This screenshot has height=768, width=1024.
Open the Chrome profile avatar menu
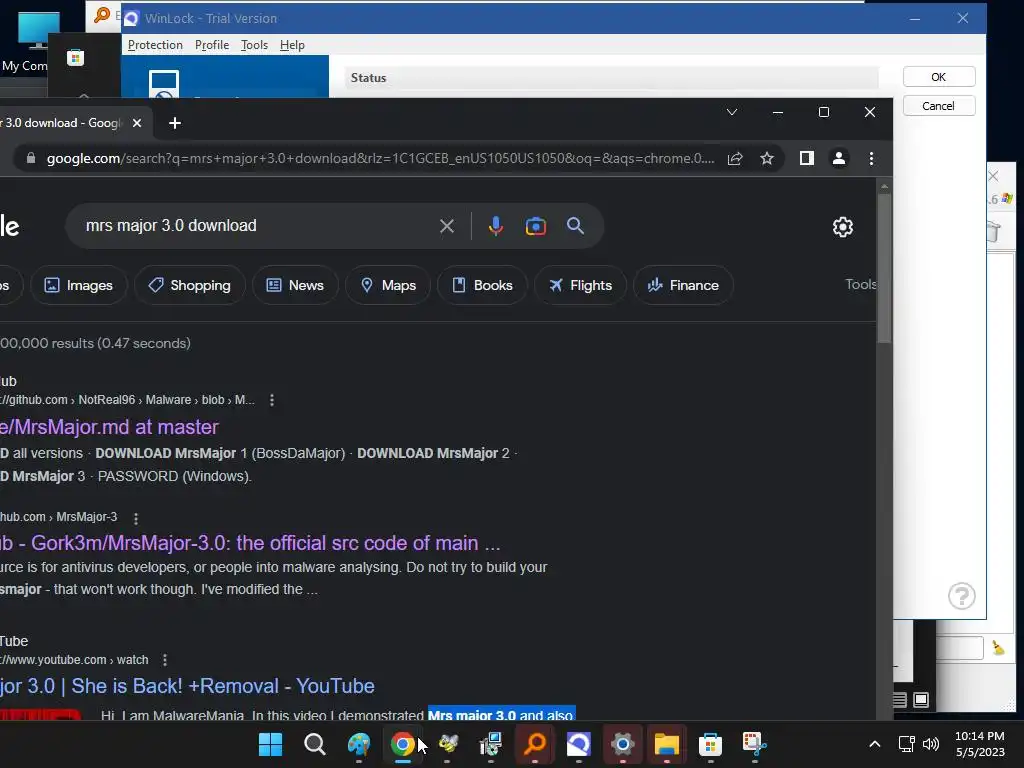click(x=839, y=159)
